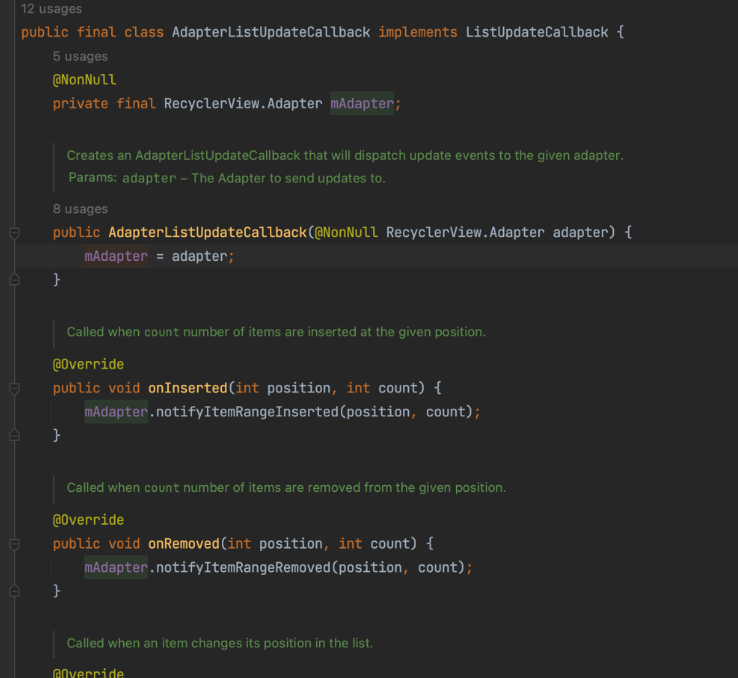The width and height of the screenshot is (738, 678).
Task: Click the 'implements' keyword
Action: click(x=417, y=32)
